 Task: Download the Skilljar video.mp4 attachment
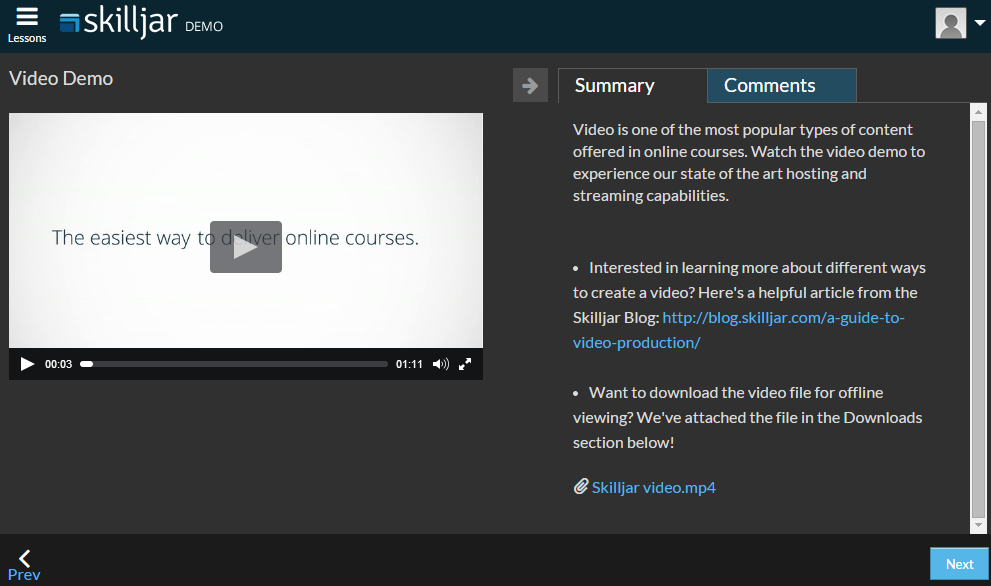click(x=653, y=488)
